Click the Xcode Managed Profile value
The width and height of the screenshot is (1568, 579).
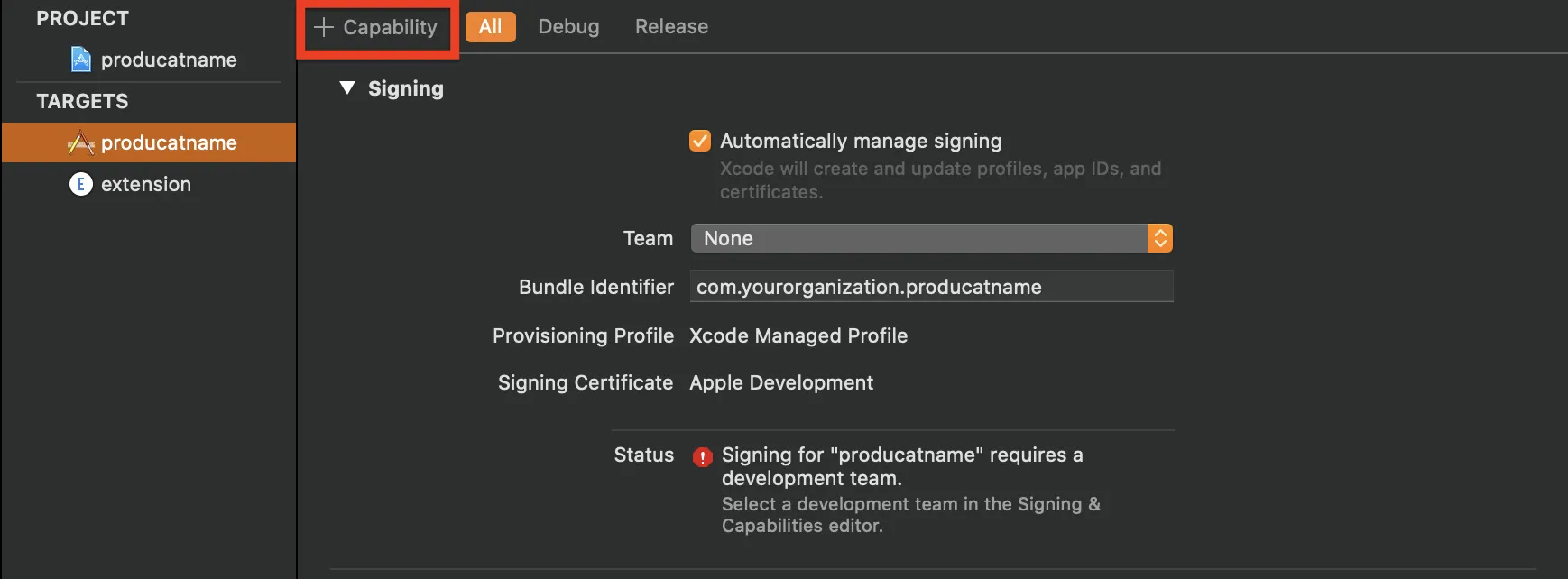[798, 335]
